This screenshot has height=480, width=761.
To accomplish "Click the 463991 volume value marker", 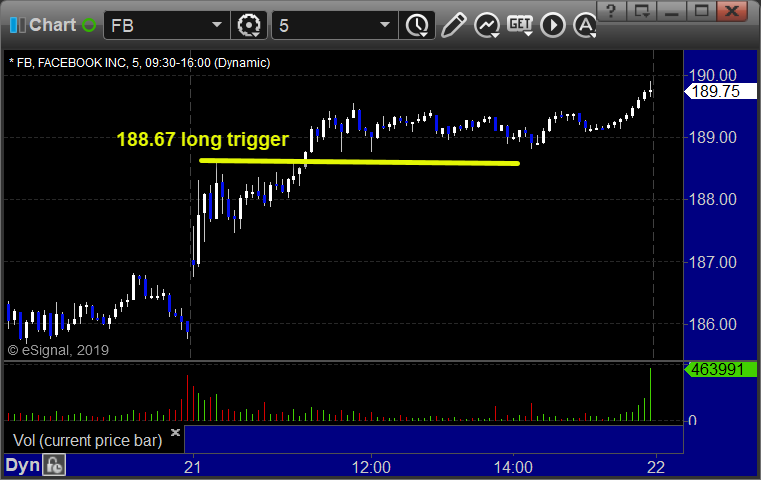I will pos(720,369).
